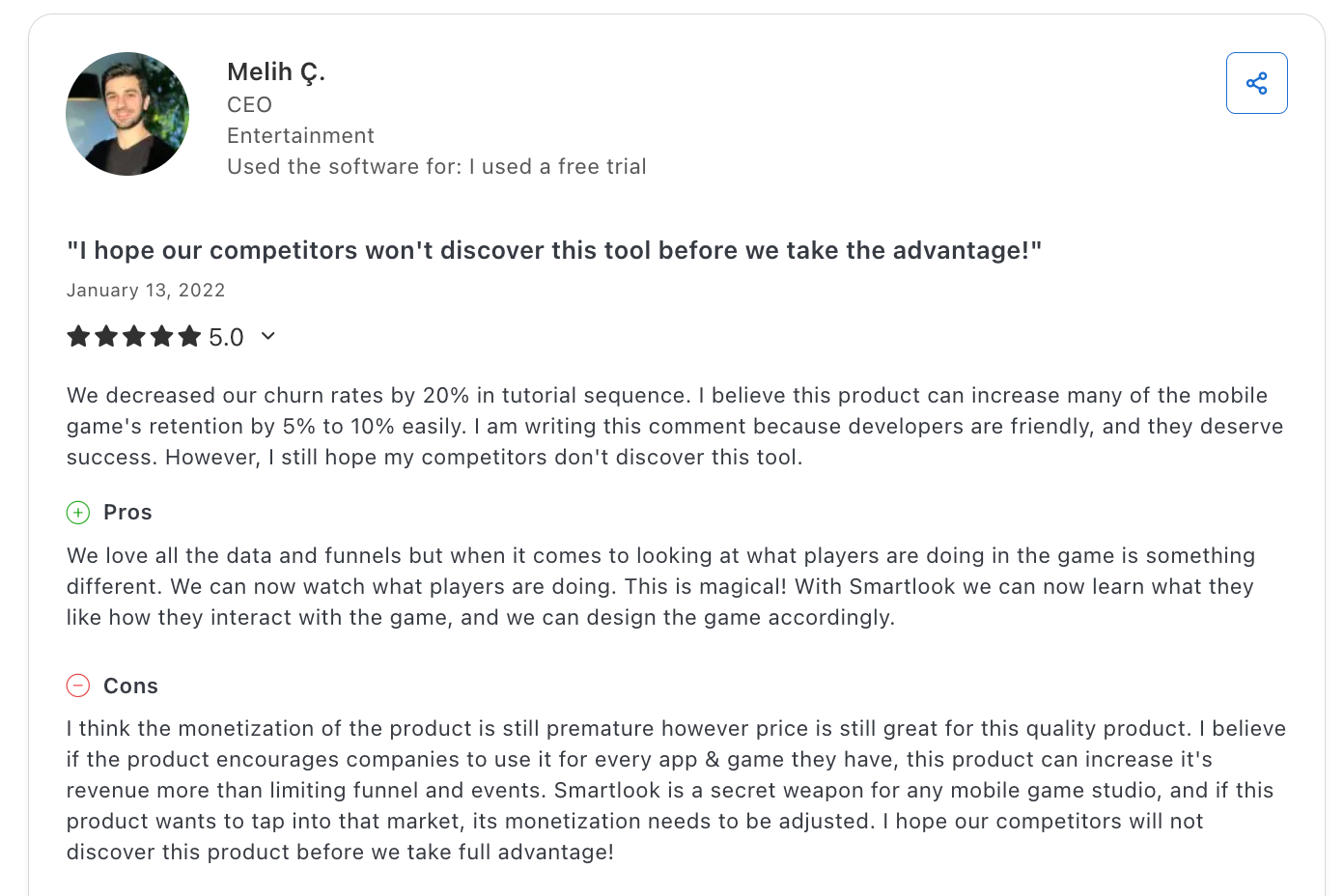Click the Cons heading label
Image resolution: width=1344 pixels, height=896 pixels.
click(x=130, y=686)
